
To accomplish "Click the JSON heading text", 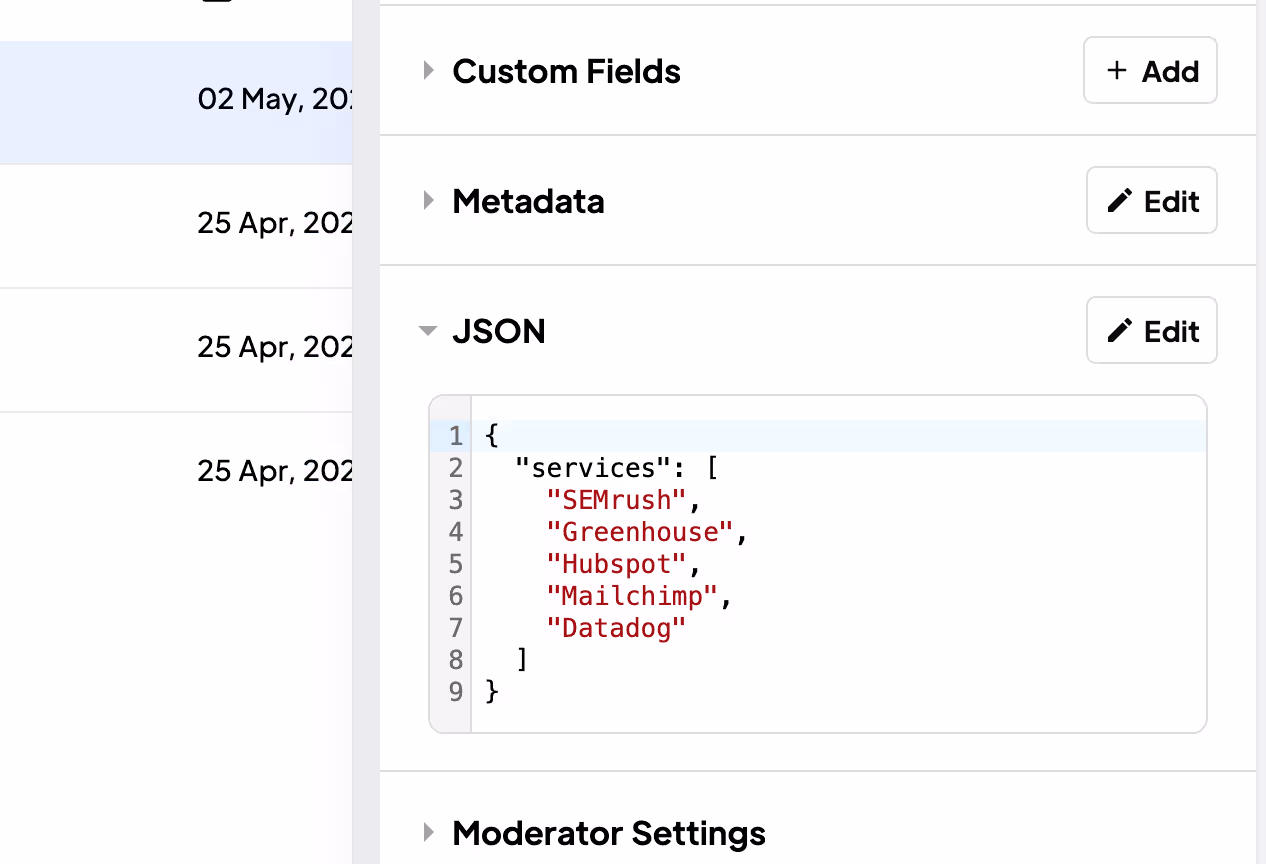I will click(x=499, y=331).
